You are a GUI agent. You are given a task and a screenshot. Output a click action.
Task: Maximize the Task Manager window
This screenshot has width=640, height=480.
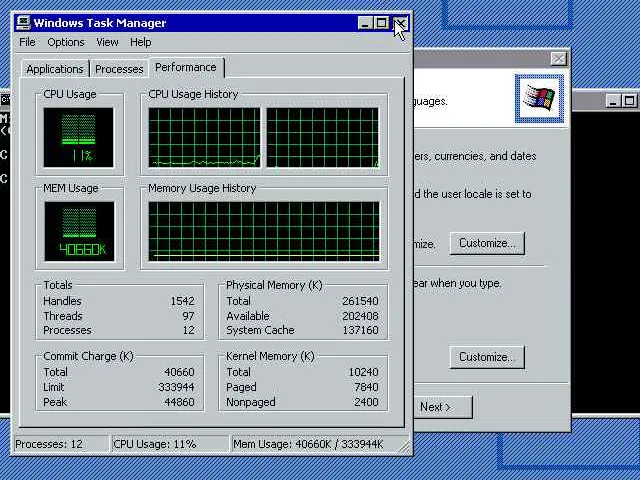pos(381,23)
